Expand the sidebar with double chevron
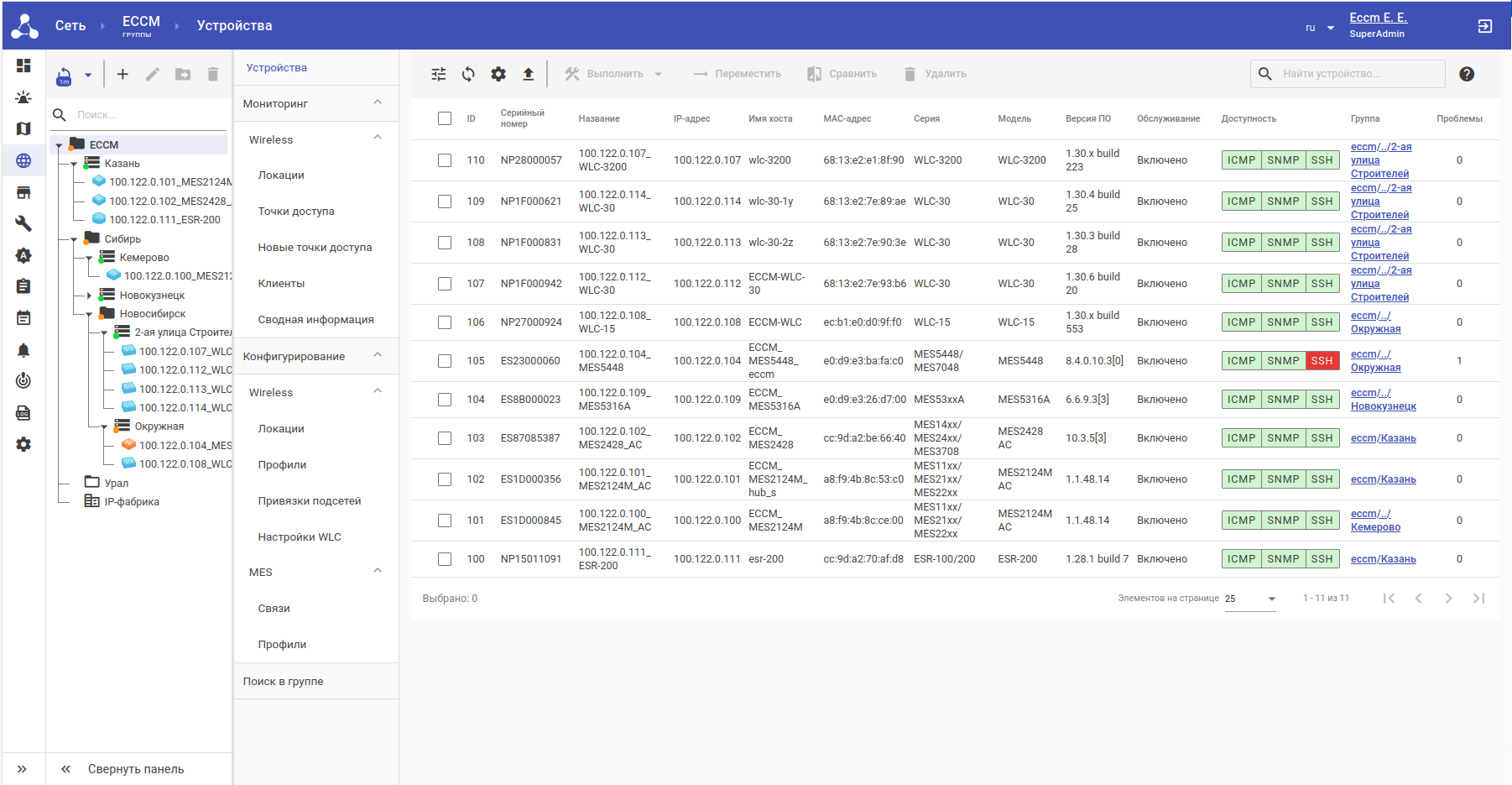 (x=22, y=769)
